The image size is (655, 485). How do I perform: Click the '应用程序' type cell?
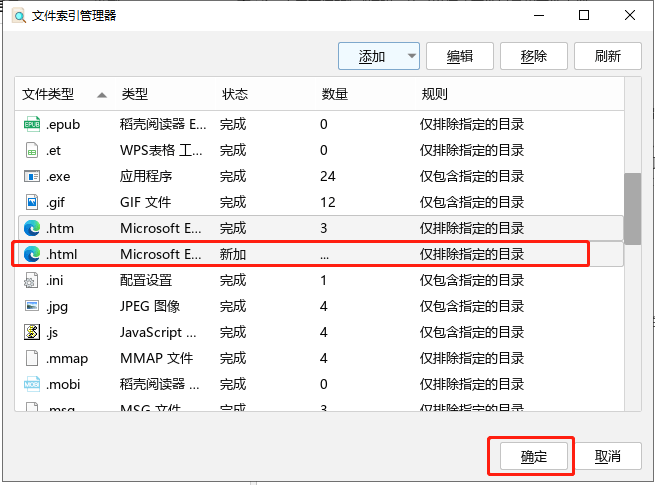(x=146, y=176)
